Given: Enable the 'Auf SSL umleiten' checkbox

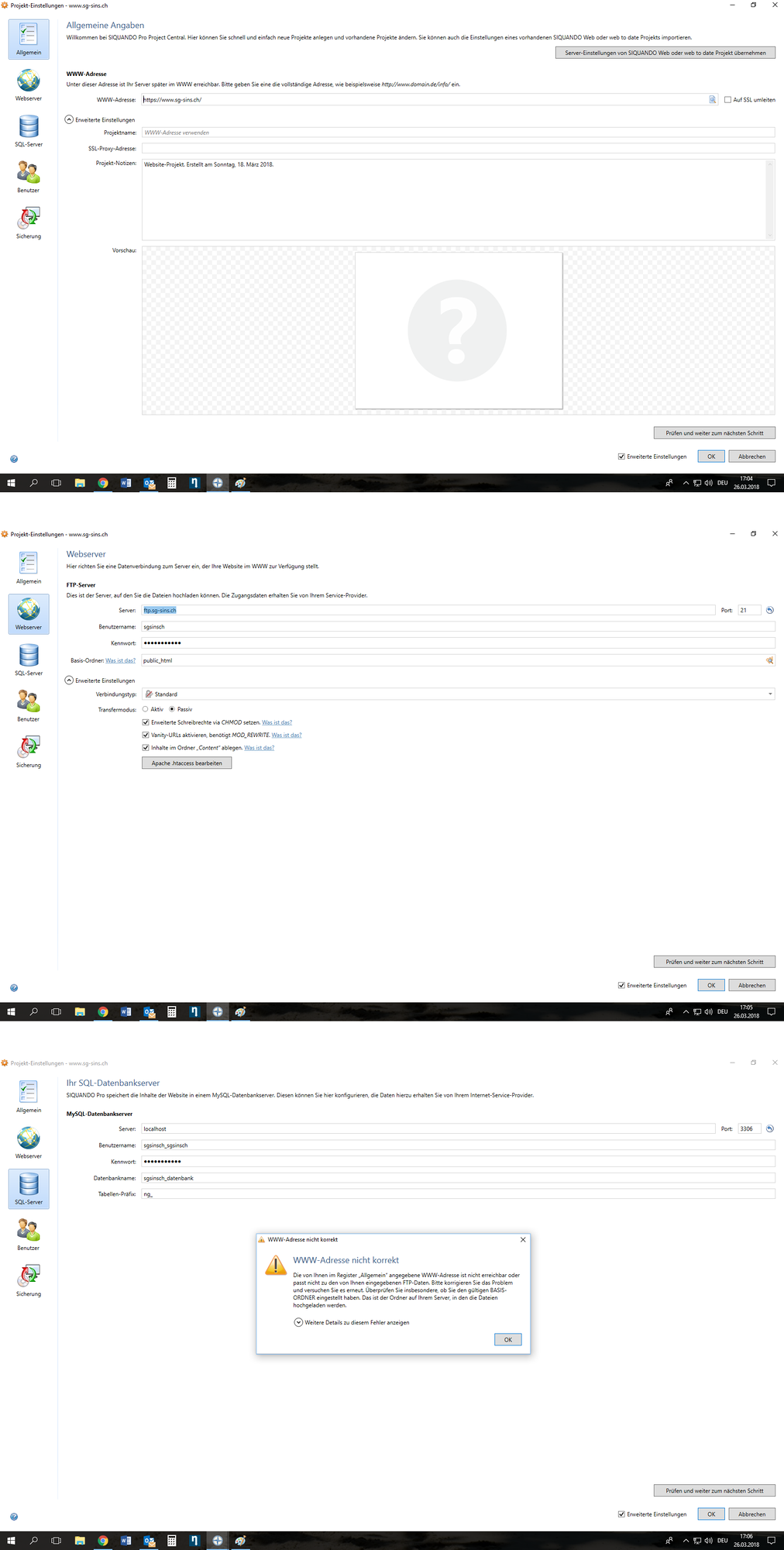Looking at the screenshot, I should 727,100.
